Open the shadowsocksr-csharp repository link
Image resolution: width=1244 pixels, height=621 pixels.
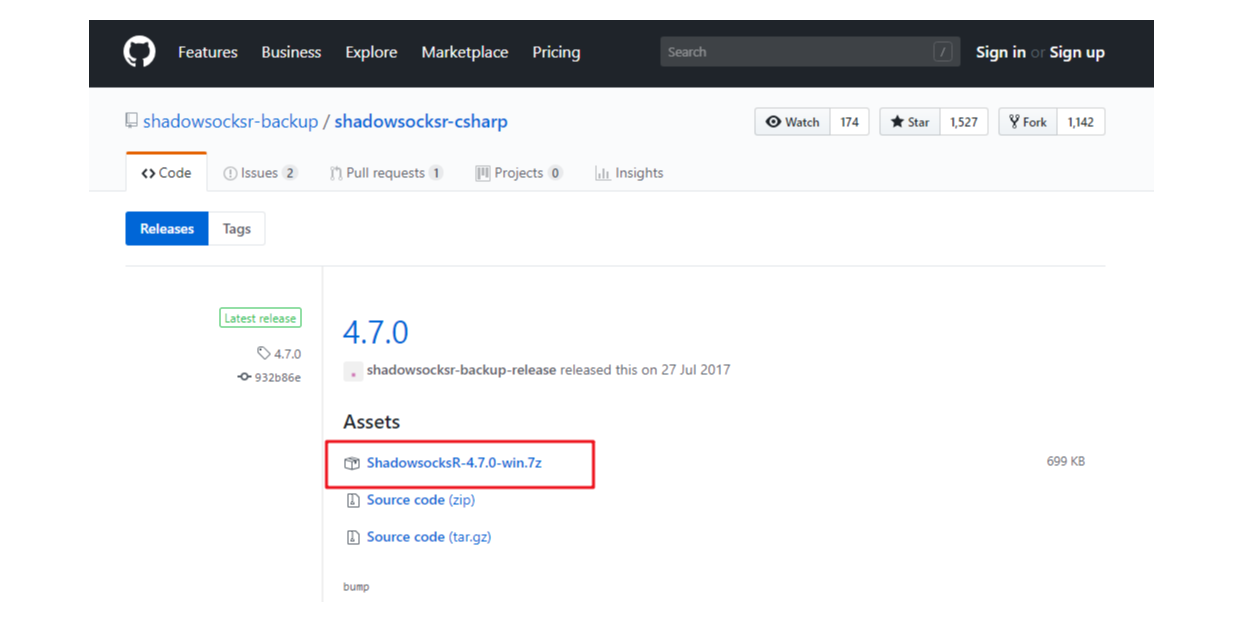click(421, 121)
